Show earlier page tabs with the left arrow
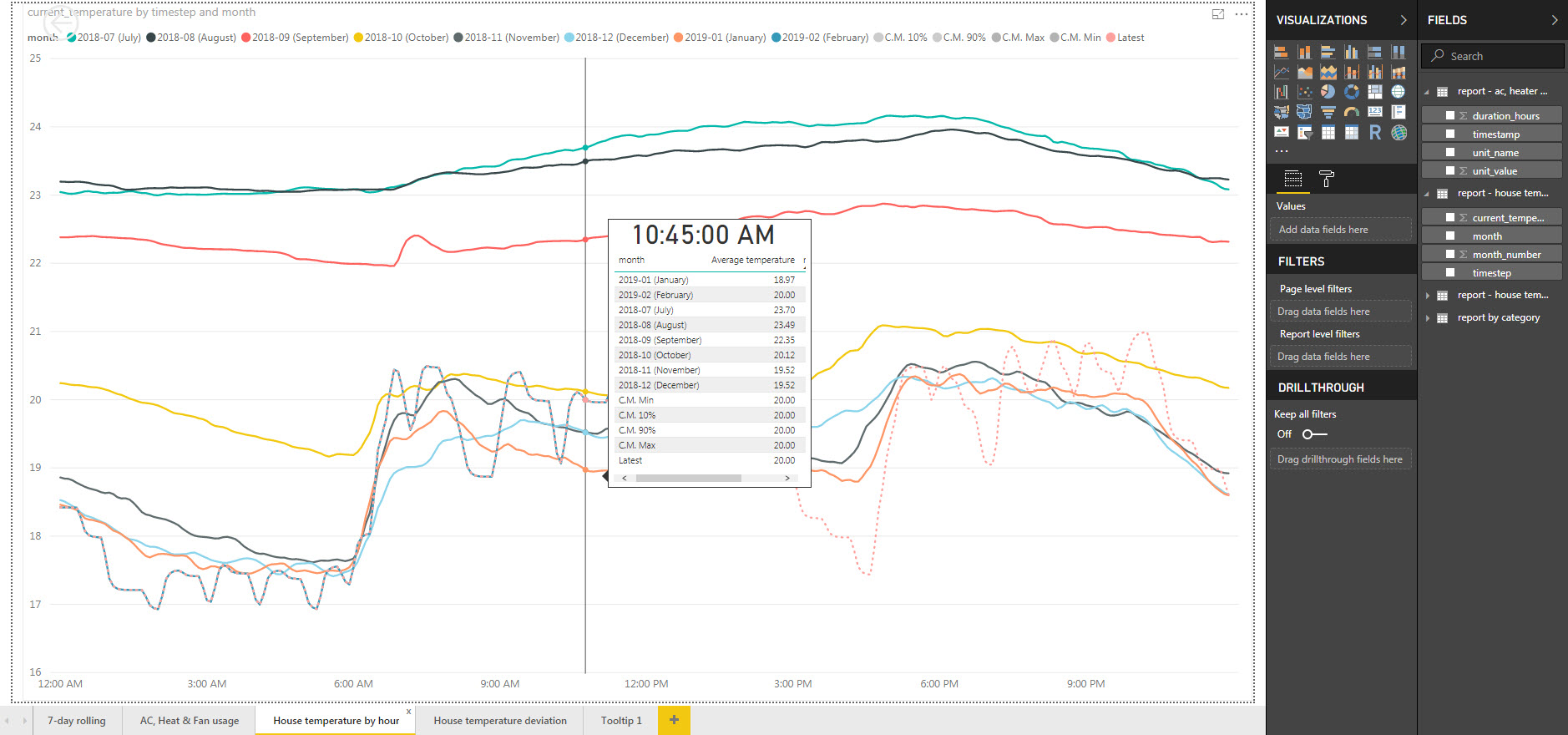The width and height of the screenshot is (1568, 735). click(8, 721)
